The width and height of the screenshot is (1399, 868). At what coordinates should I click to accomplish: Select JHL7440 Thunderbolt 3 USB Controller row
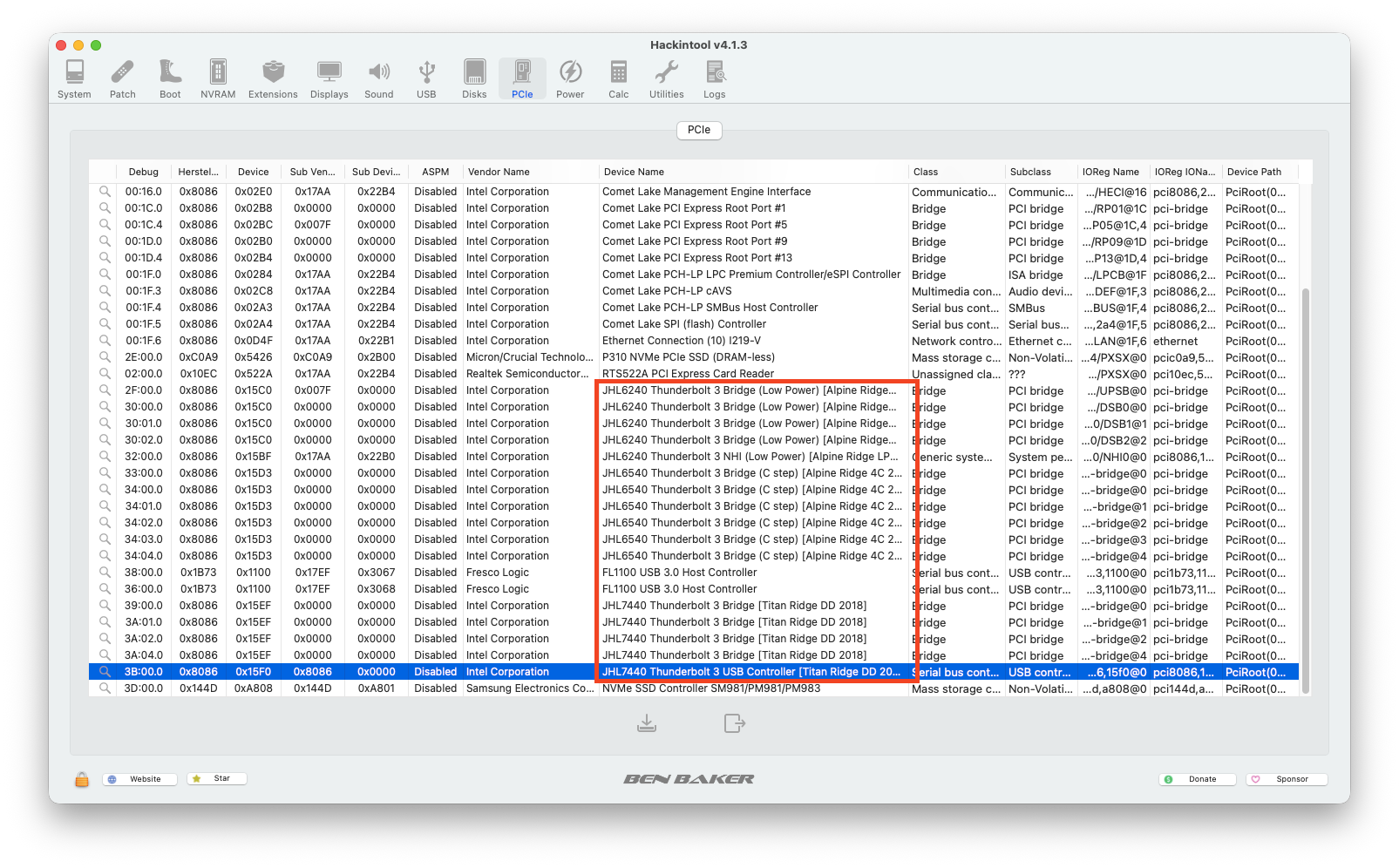coord(694,672)
